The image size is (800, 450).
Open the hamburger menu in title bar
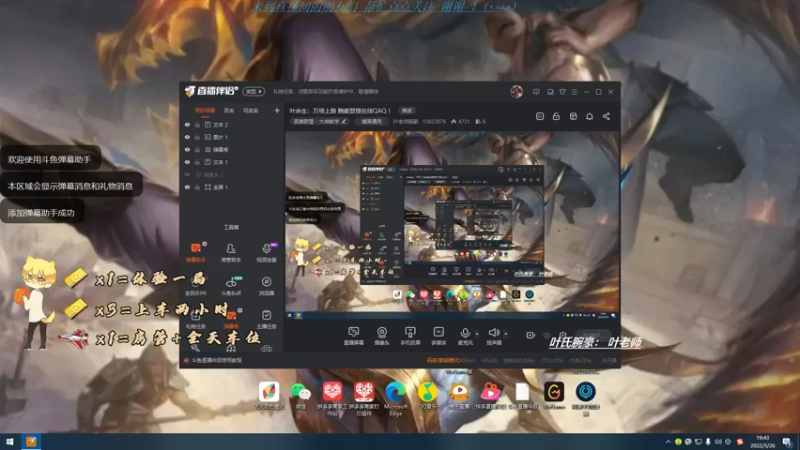[x=574, y=92]
